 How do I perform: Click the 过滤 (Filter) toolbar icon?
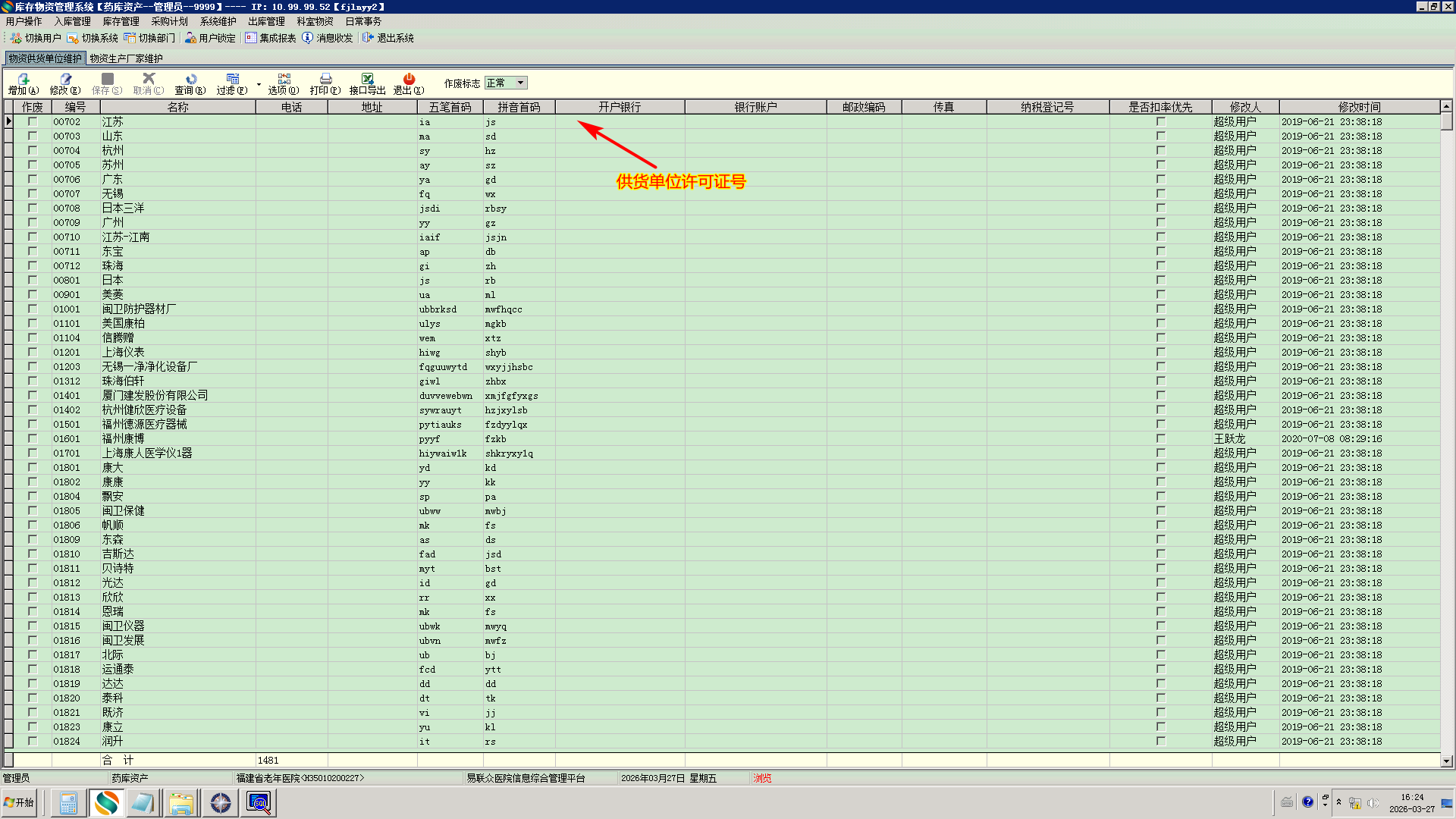point(232,80)
